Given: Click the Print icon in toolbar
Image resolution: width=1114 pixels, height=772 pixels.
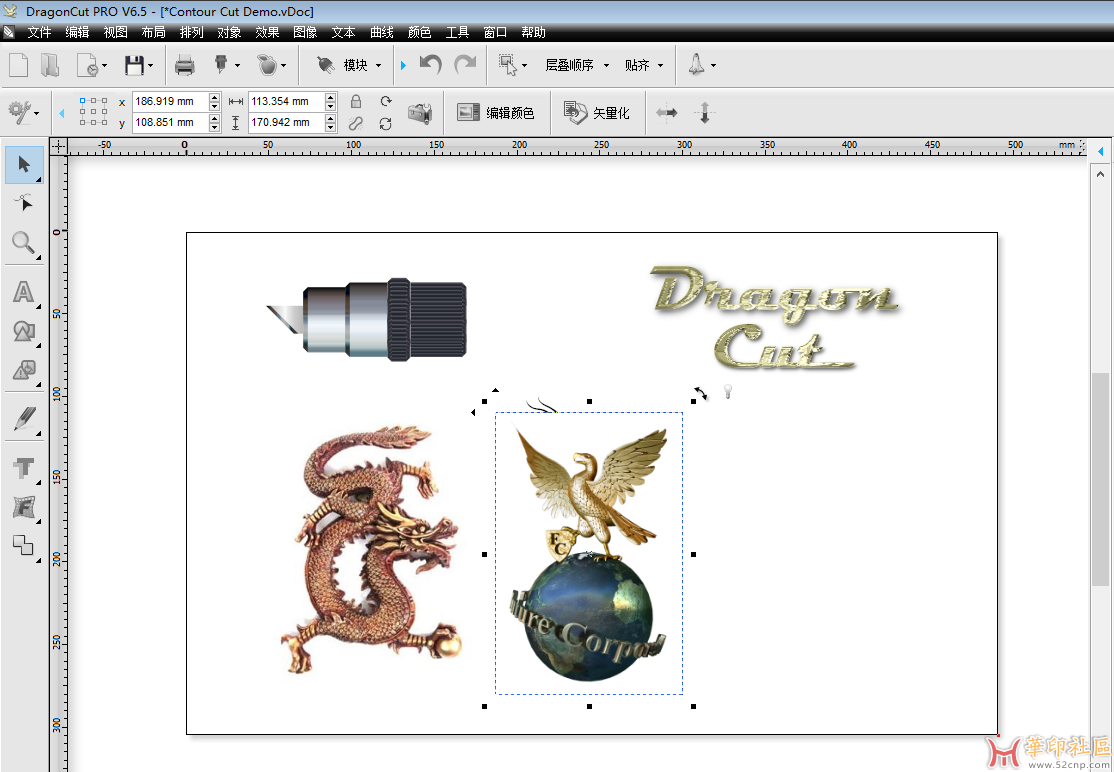Looking at the screenshot, I should point(184,66).
